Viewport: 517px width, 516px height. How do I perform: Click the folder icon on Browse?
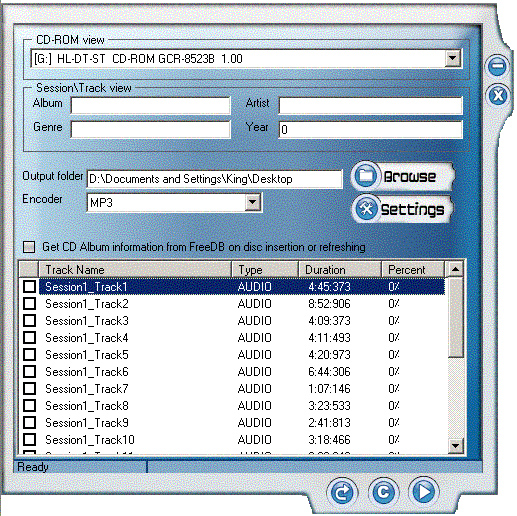pyautogui.click(x=365, y=176)
